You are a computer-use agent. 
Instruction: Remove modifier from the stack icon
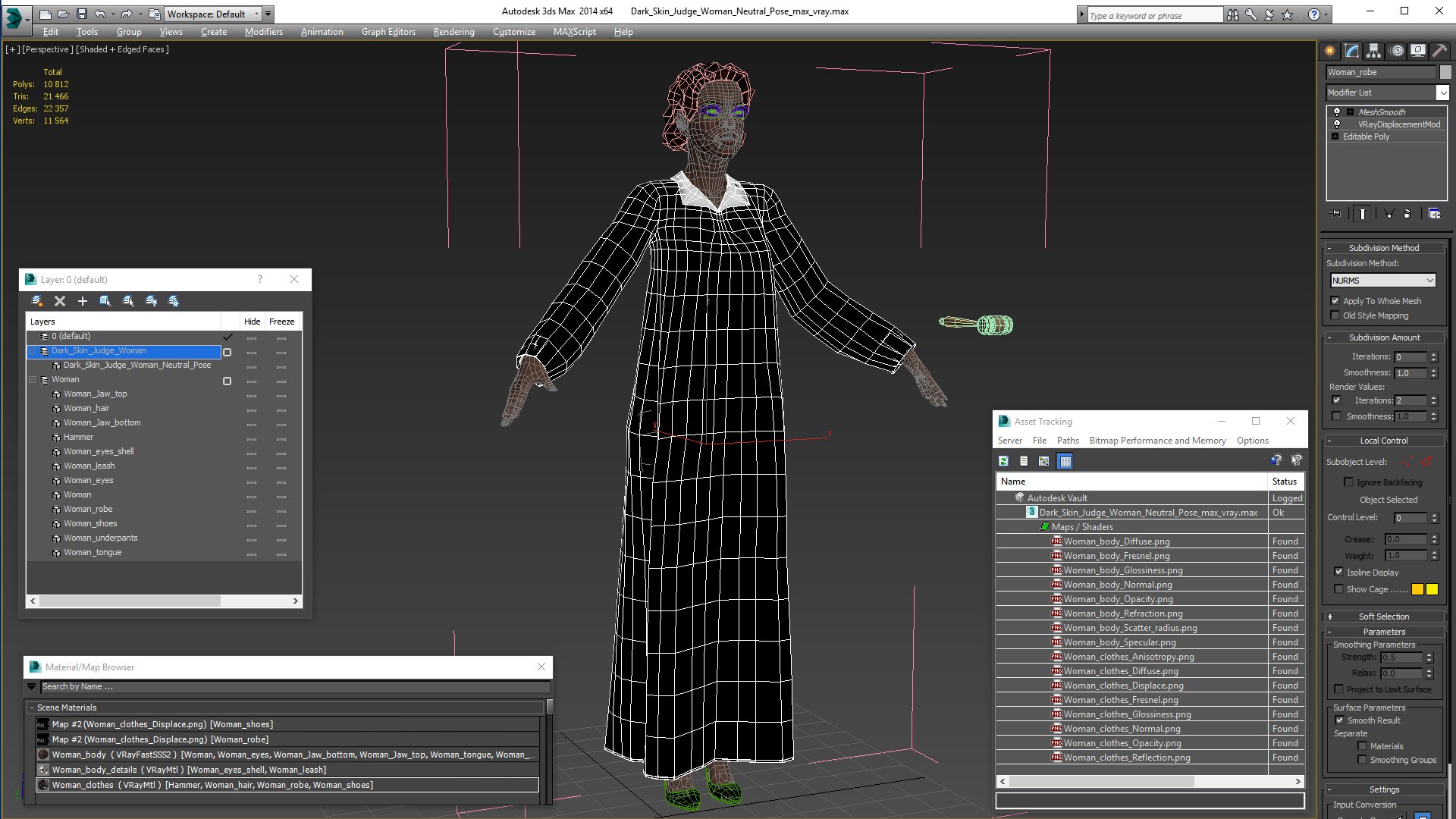click(x=1407, y=214)
